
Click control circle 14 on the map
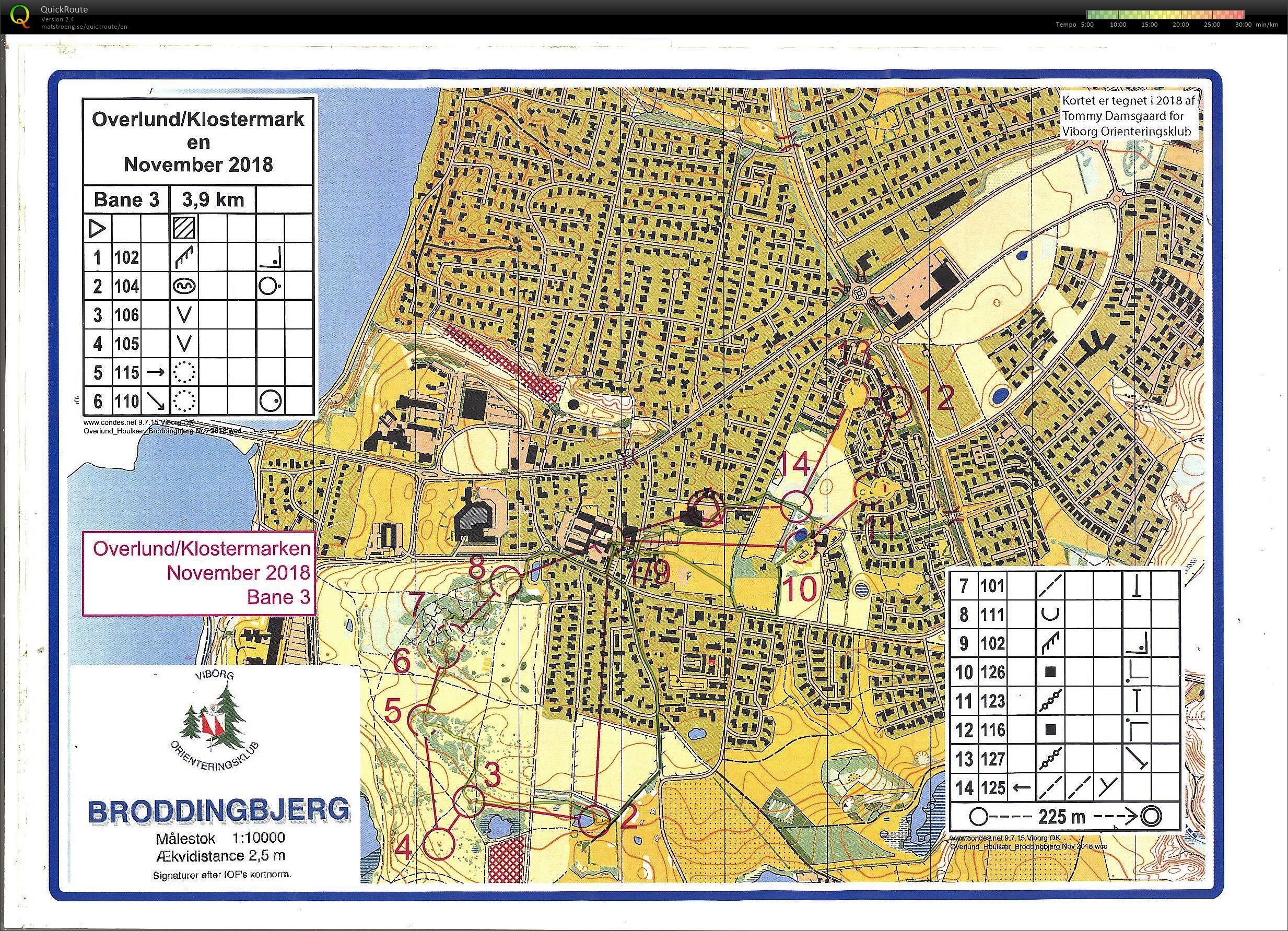[795, 505]
